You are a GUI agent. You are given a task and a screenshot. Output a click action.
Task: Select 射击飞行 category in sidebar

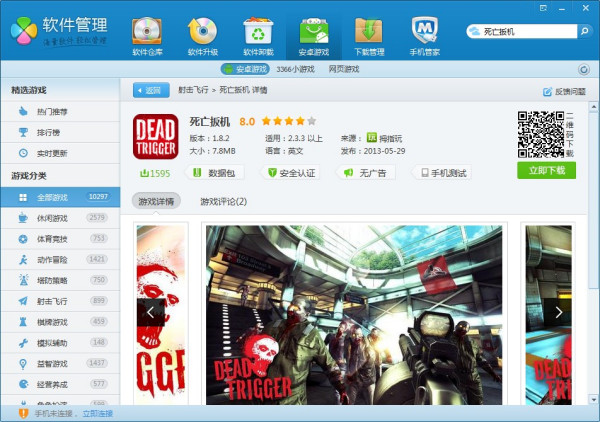(57, 300)
